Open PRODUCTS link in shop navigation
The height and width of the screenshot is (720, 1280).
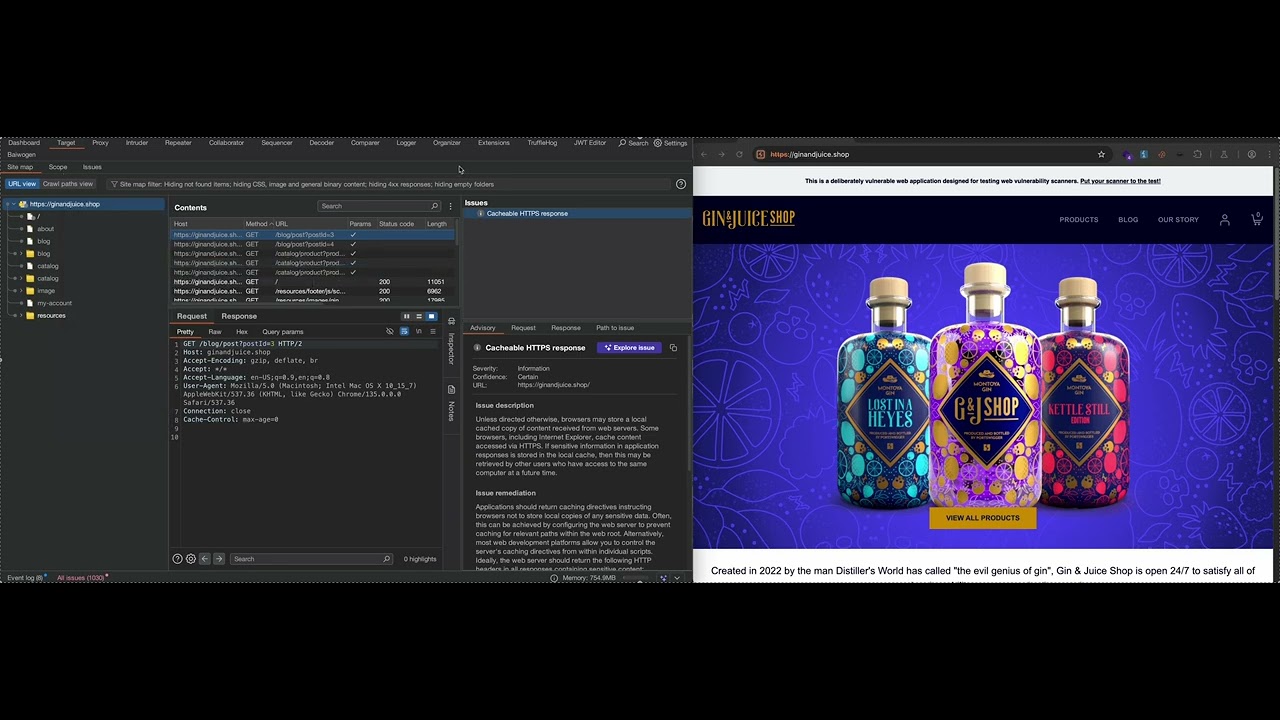click(1079, 220)
